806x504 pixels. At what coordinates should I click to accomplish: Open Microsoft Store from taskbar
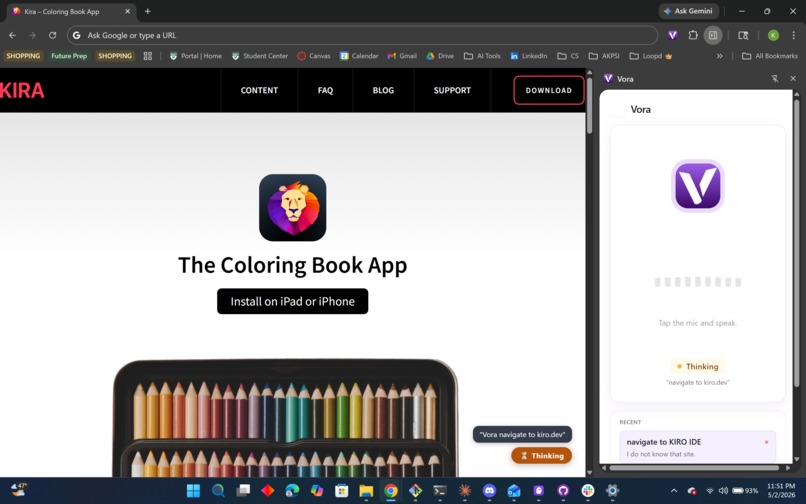[x=341, y=491]
